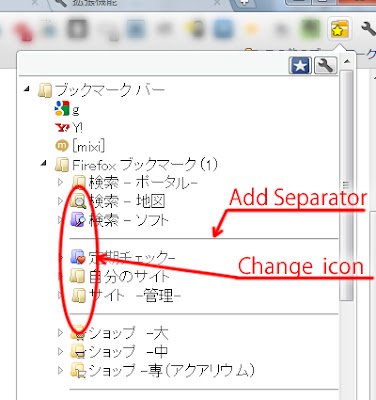Select the 定期チェック- row

(x=132, y=258)
